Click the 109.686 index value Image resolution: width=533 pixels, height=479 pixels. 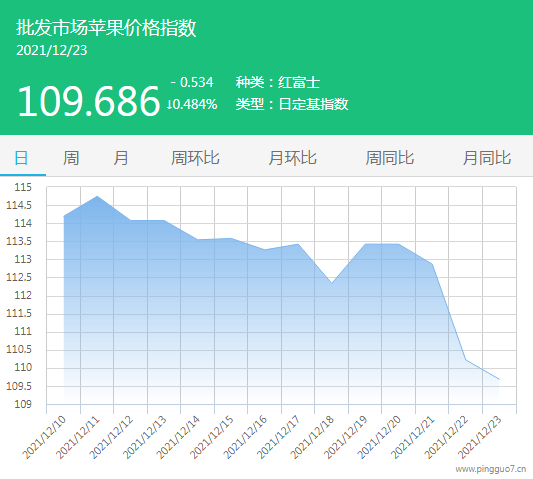(88, 101)
